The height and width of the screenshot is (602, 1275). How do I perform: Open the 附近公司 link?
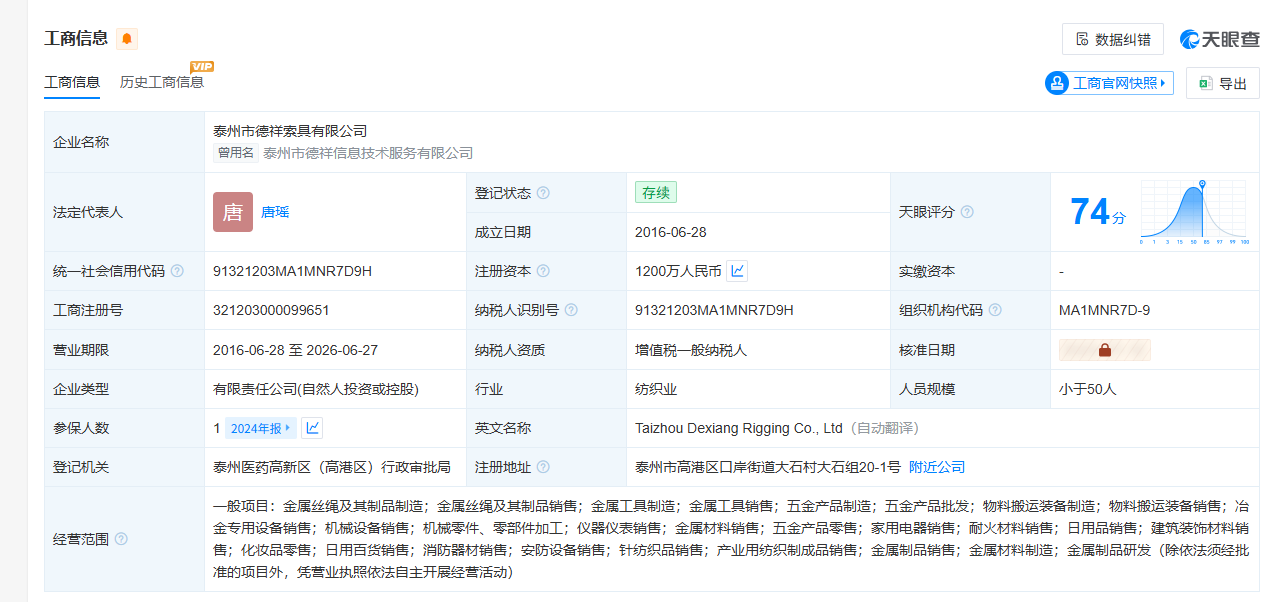click(x=937, y=467)
